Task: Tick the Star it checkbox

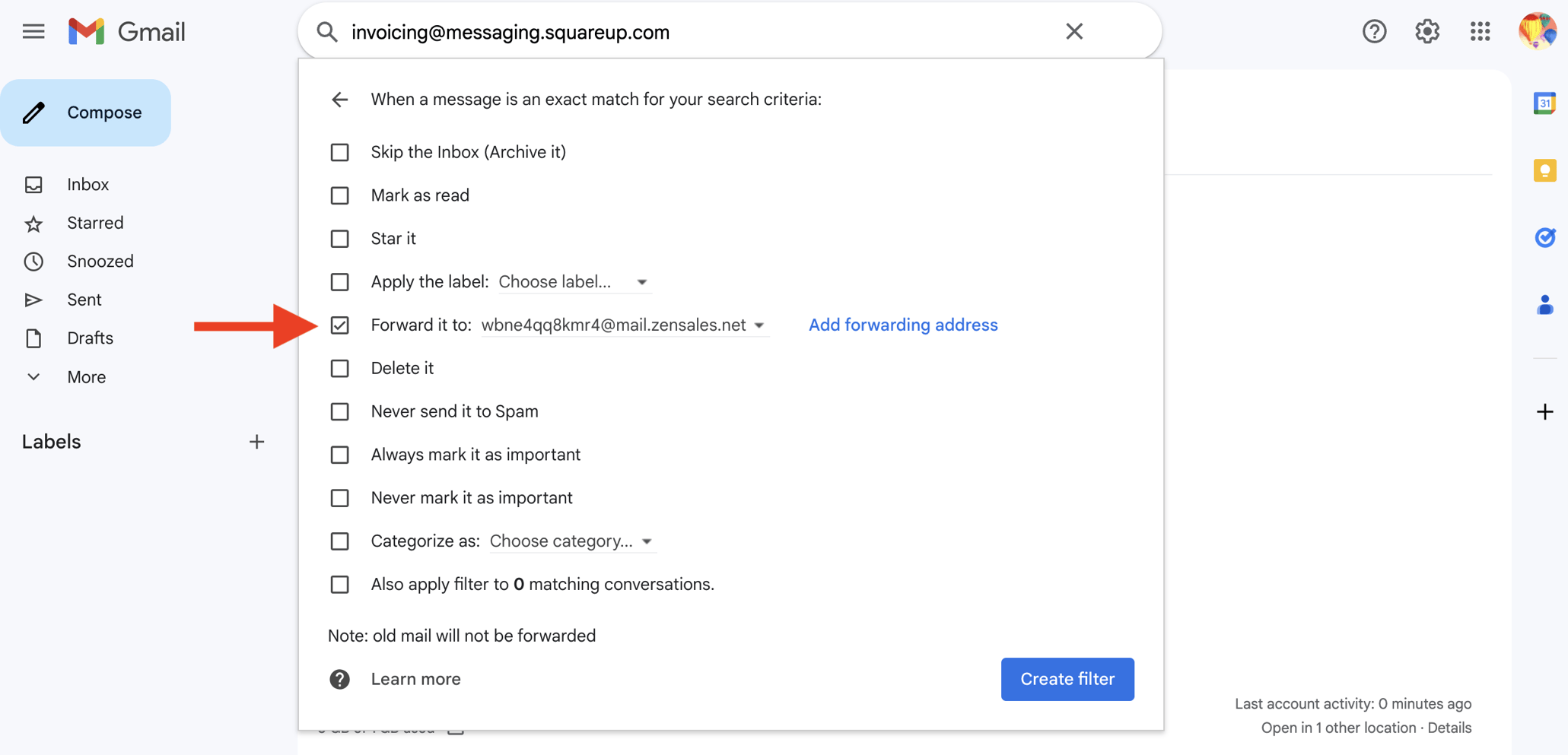Action: [x=339, y=239]
